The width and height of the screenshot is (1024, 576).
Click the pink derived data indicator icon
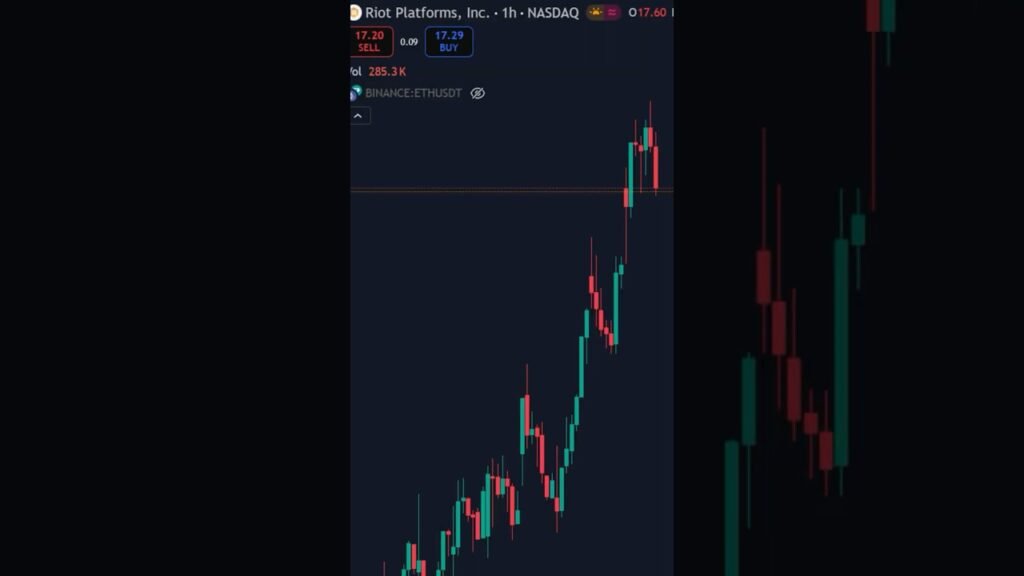[612, 12]
